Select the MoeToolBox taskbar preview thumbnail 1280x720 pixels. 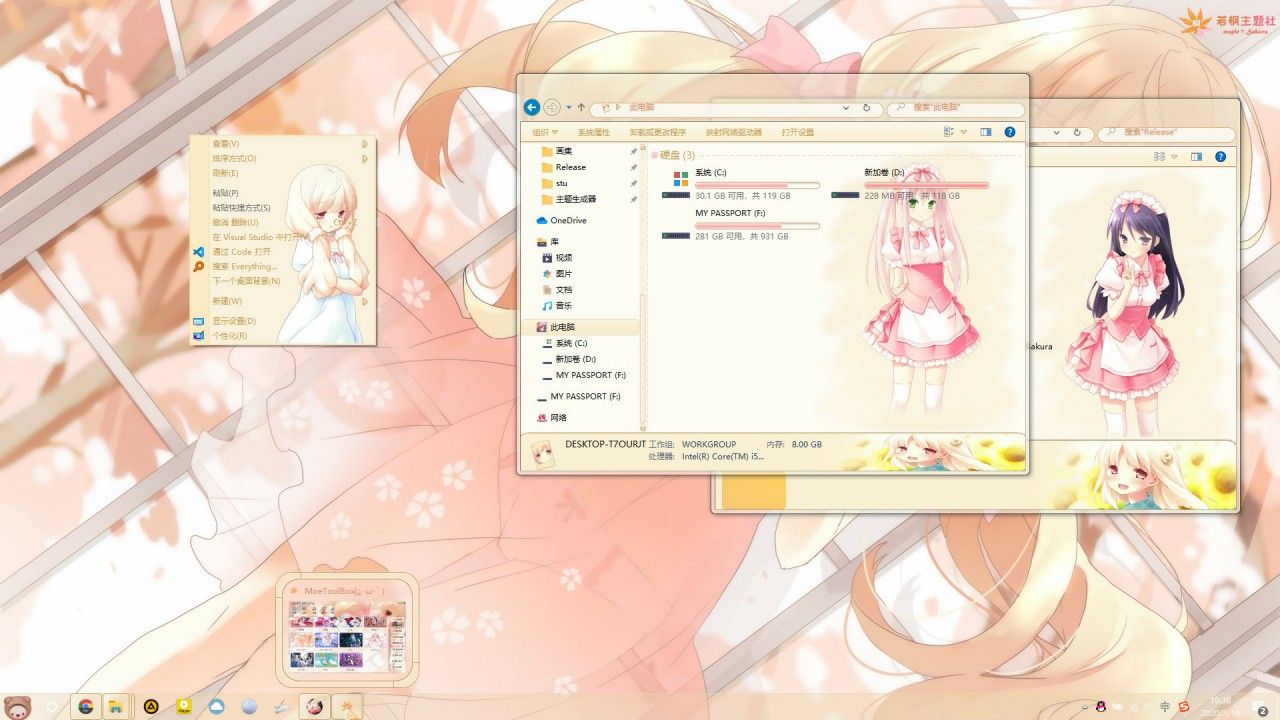point(347,628)
